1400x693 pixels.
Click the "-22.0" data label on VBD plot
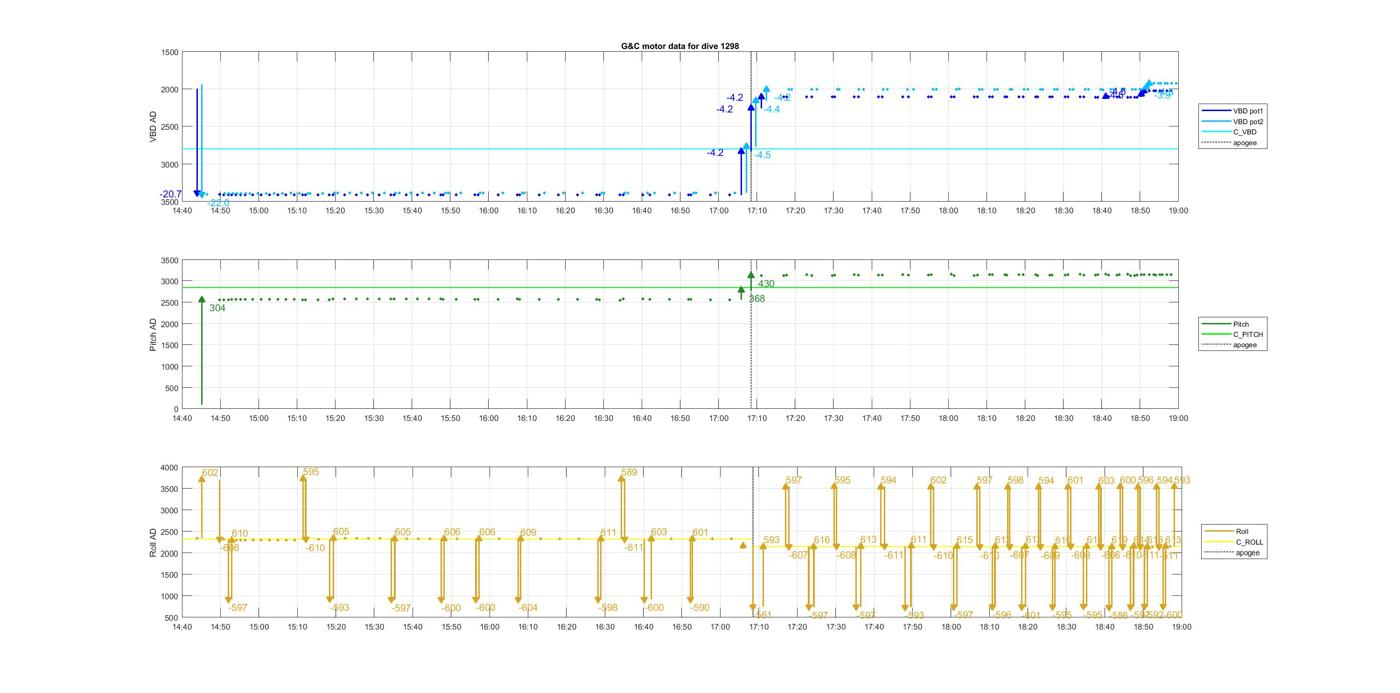pyautogui.click(x=218, y=203)
